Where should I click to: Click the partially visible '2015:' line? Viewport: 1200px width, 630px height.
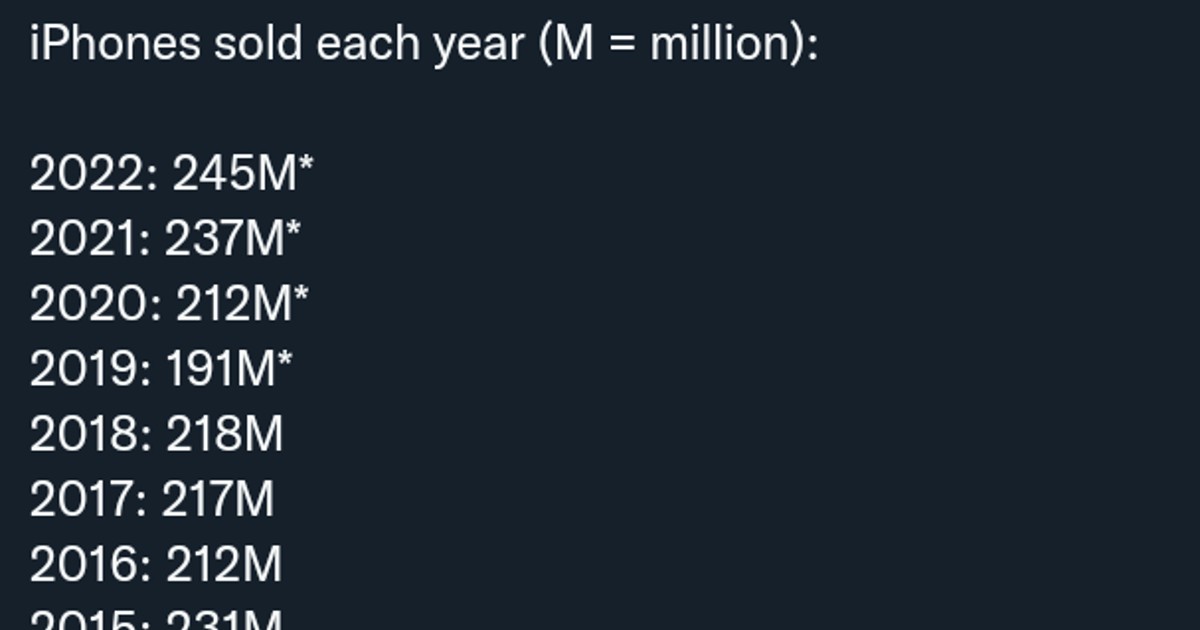pyautogui.click(x=157, y=620)
